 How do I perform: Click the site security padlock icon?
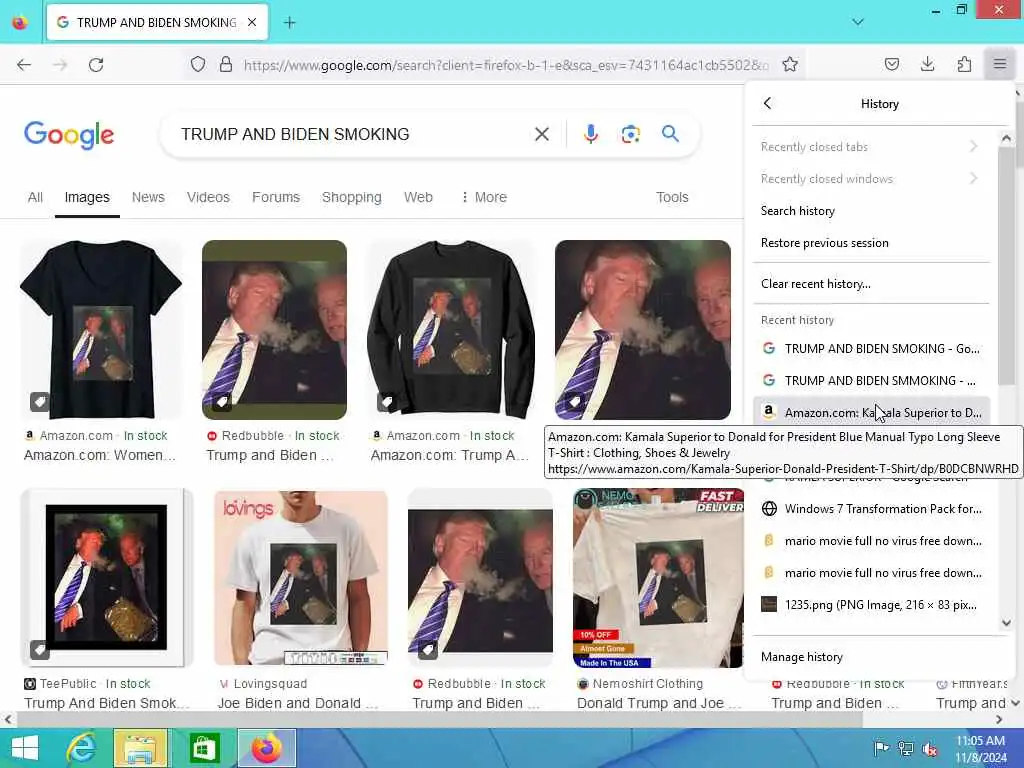226,64
